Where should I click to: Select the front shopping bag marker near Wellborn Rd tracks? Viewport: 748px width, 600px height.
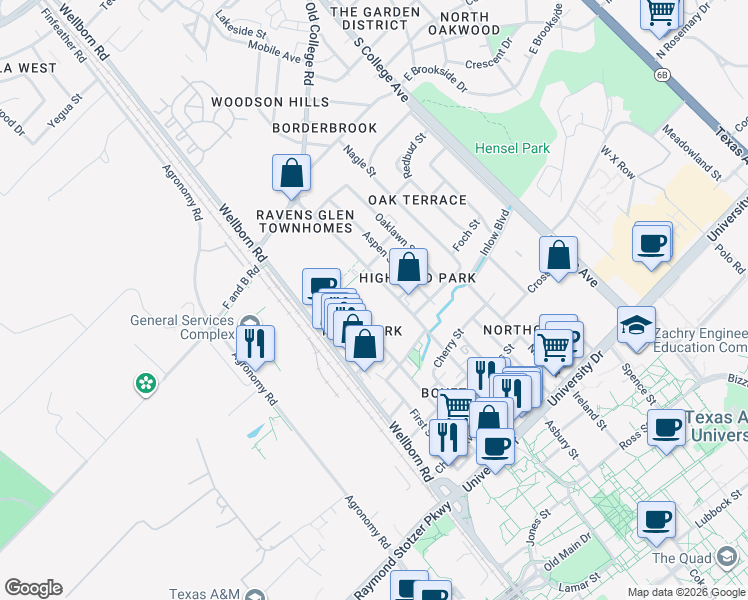(x=364, y=345)
